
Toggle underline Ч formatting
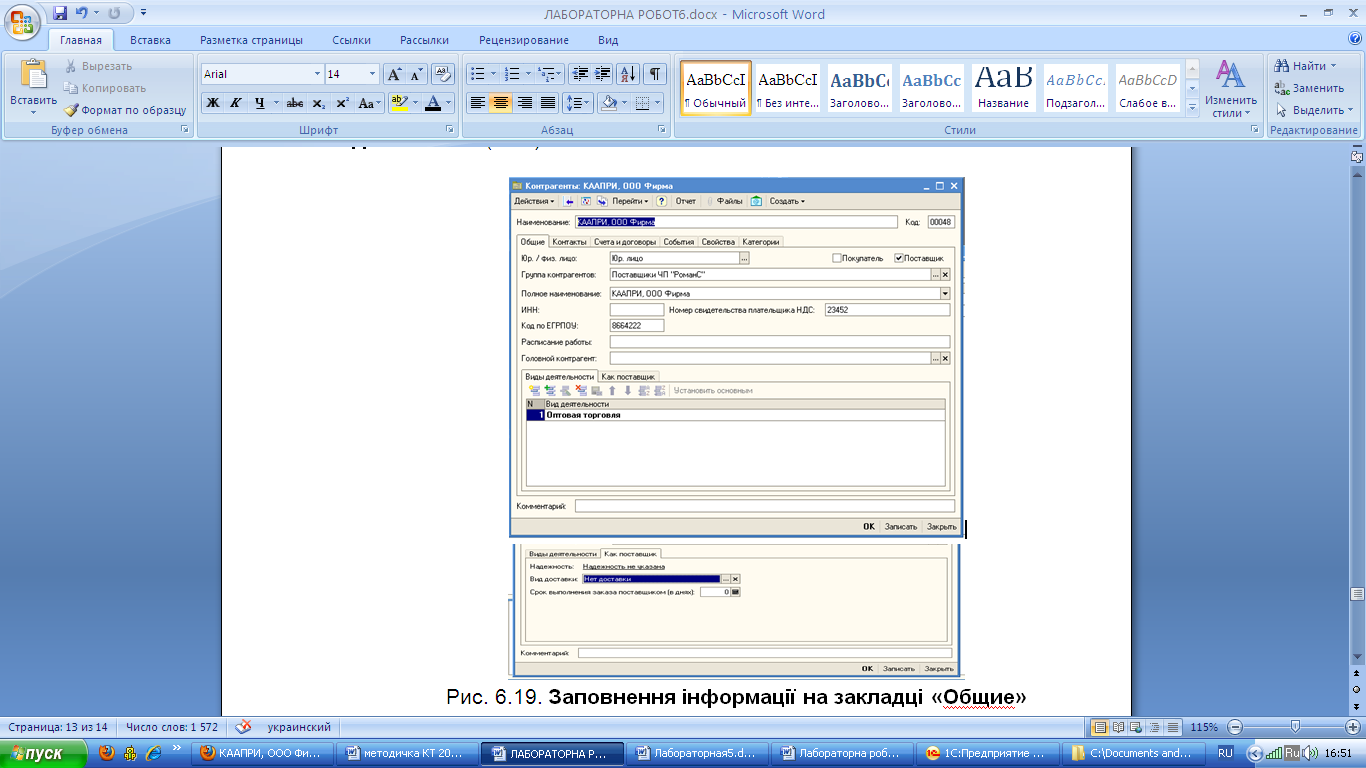(259, 103)
